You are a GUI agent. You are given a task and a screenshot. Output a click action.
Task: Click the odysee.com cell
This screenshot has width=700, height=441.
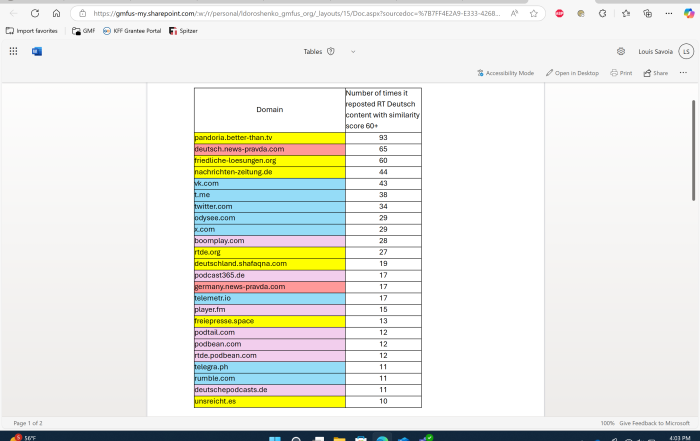(270, 218)
